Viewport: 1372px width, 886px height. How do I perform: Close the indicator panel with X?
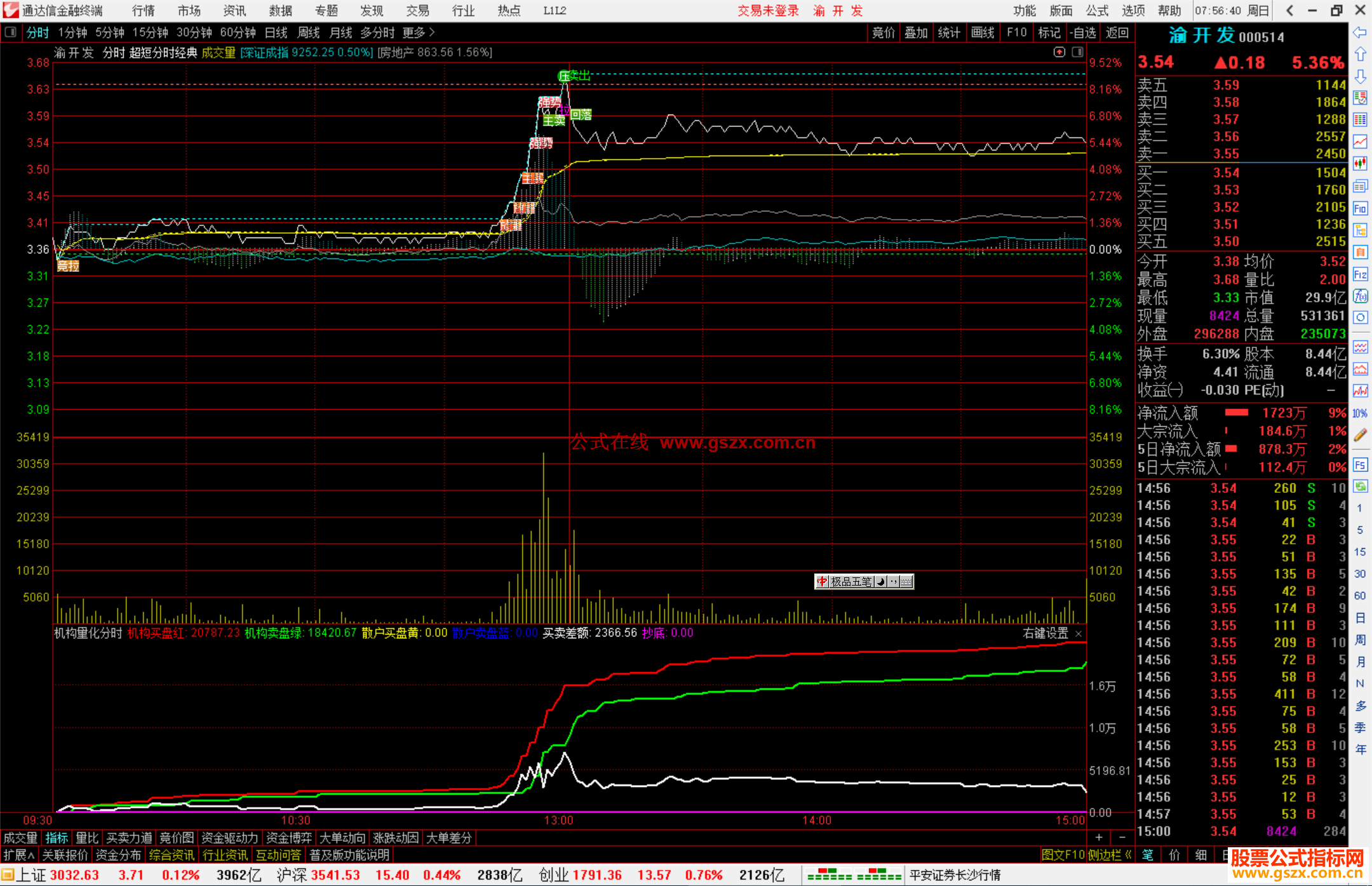tap(1079, 634)
